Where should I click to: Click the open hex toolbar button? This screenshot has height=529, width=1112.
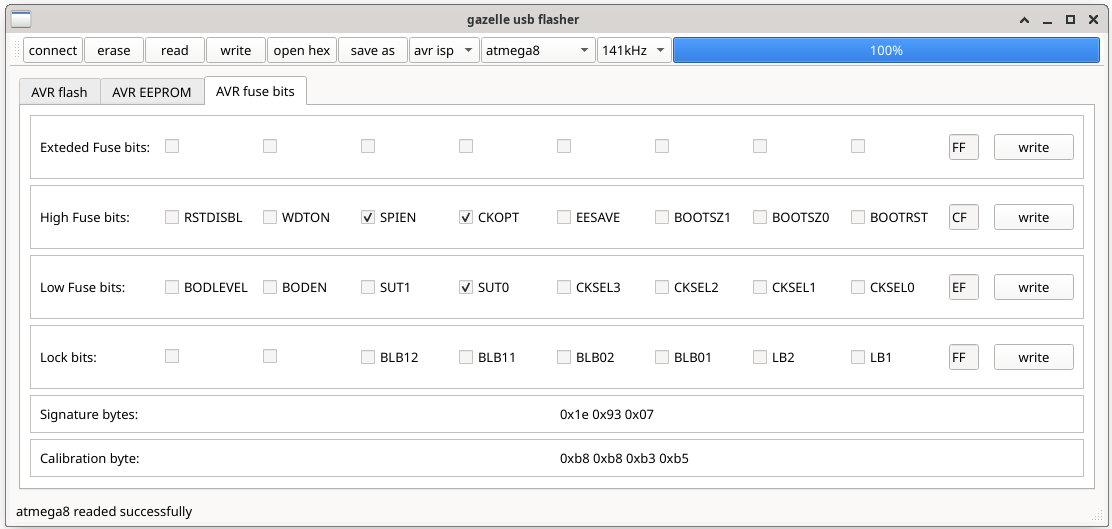point(302,50)
